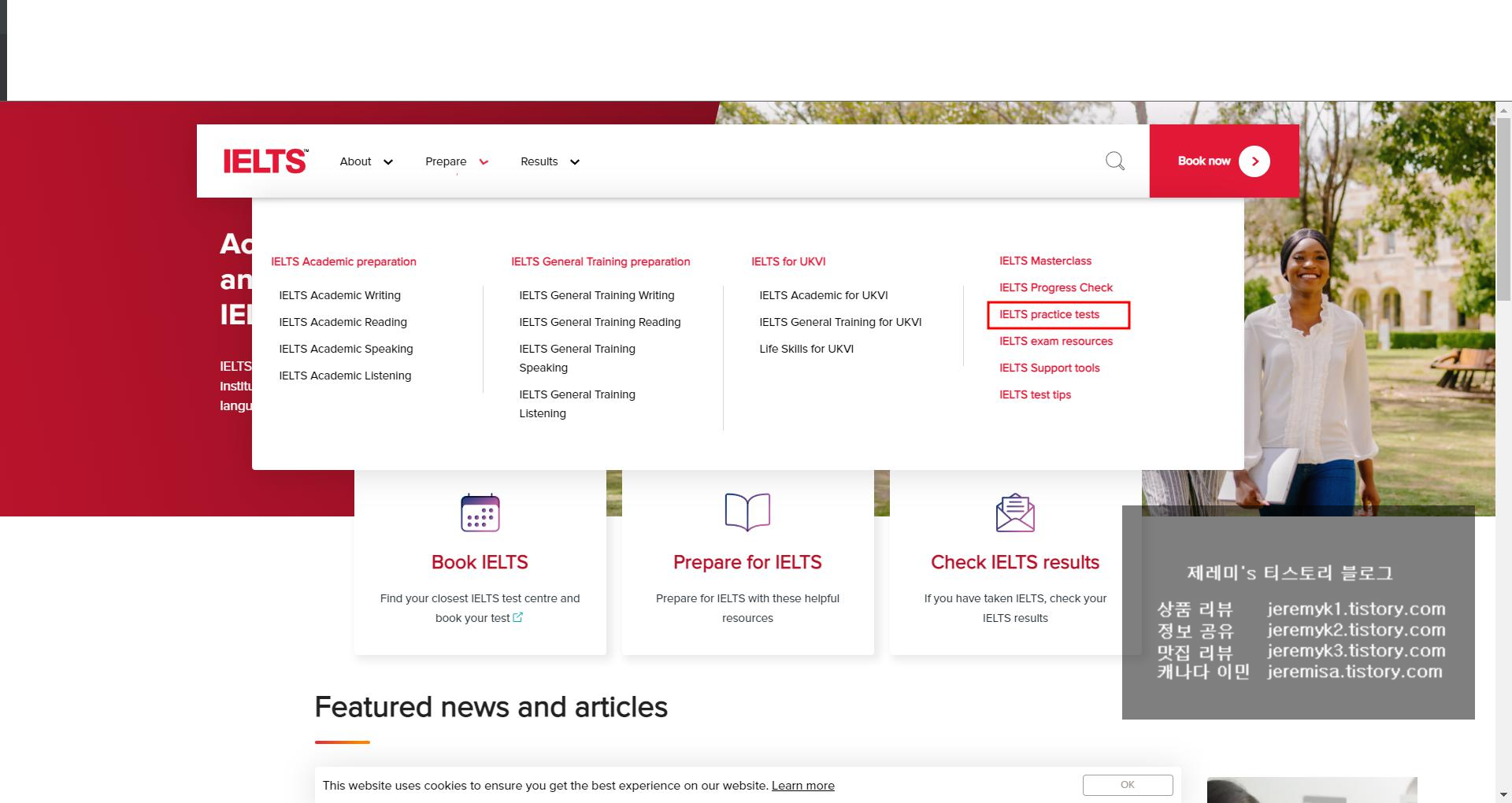
Task: Click the Prepare menu label
Action: 446,161
